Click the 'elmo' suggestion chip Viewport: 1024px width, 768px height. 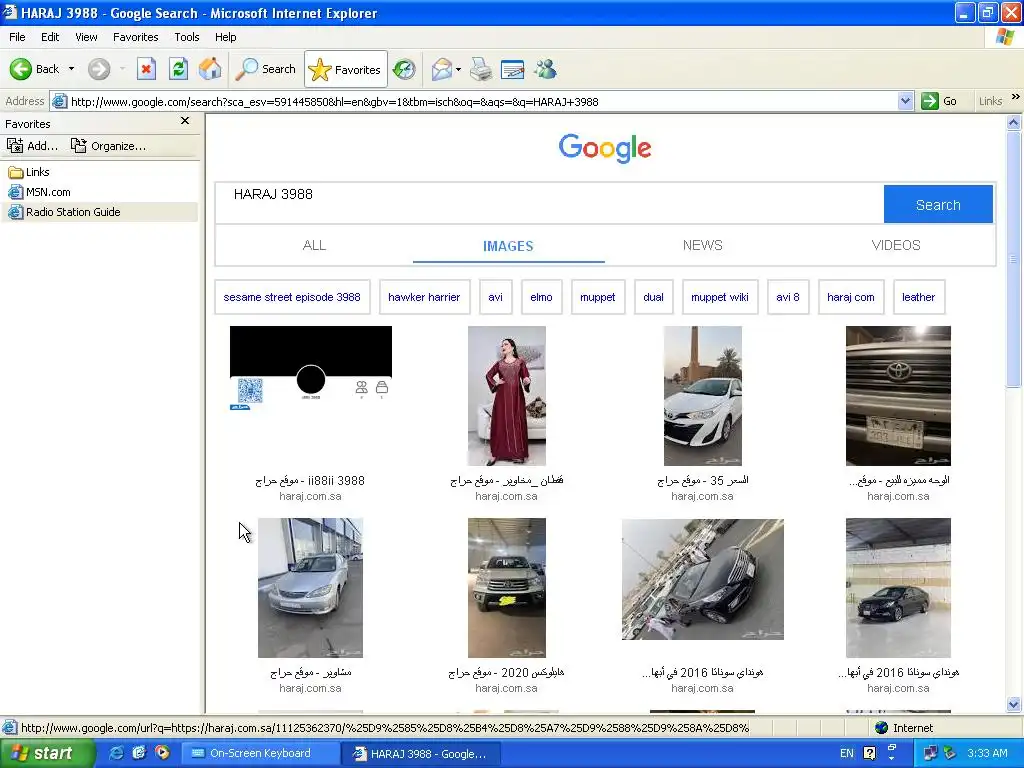tap(541, 297)
